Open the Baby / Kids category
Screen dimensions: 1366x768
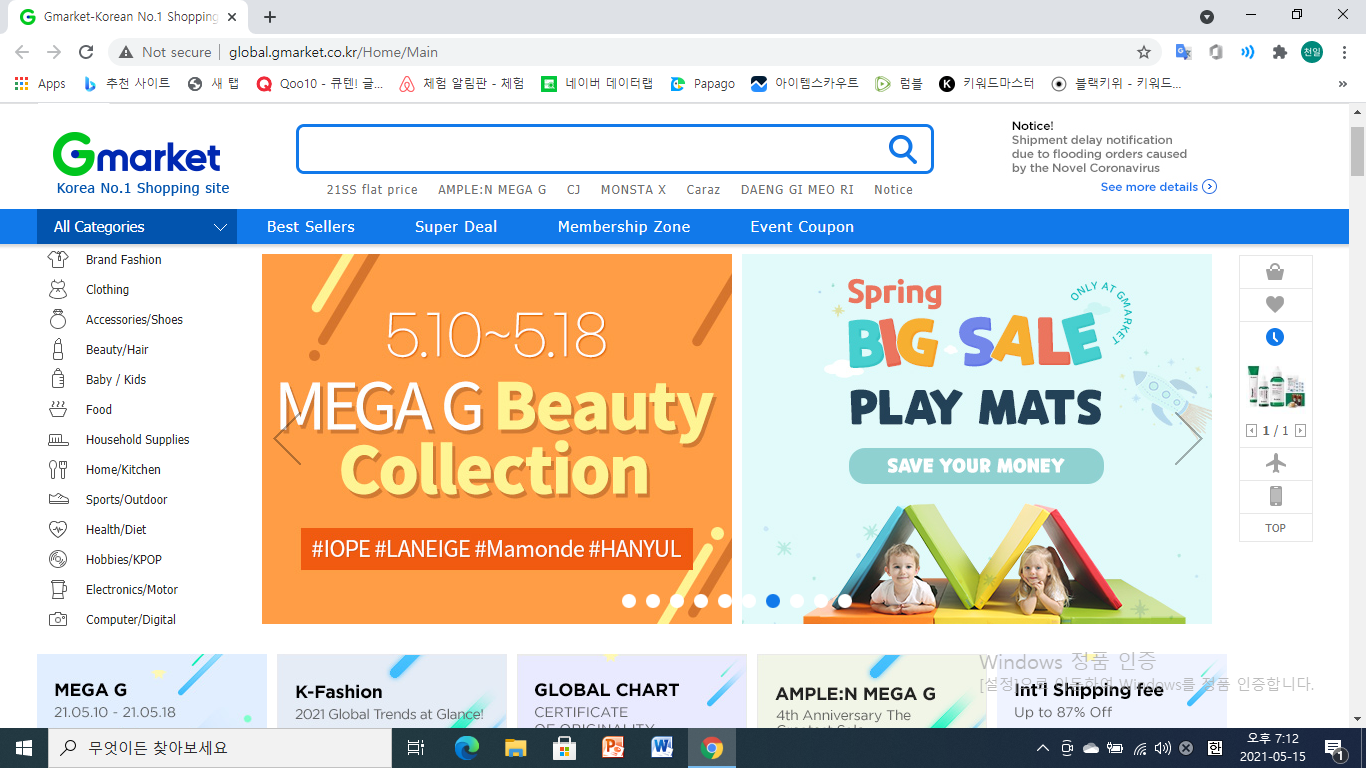[x=116, y=380]
